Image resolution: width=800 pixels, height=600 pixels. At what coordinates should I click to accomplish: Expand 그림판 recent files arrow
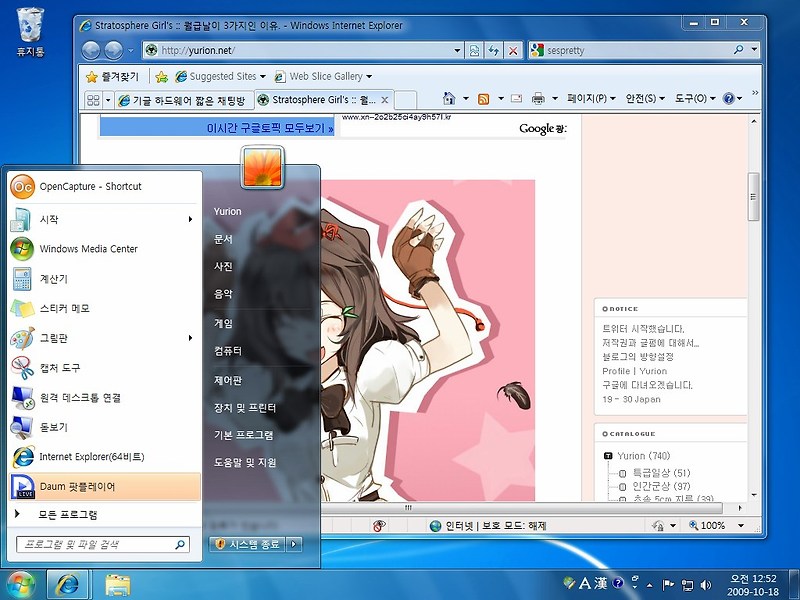click(190, 338)
